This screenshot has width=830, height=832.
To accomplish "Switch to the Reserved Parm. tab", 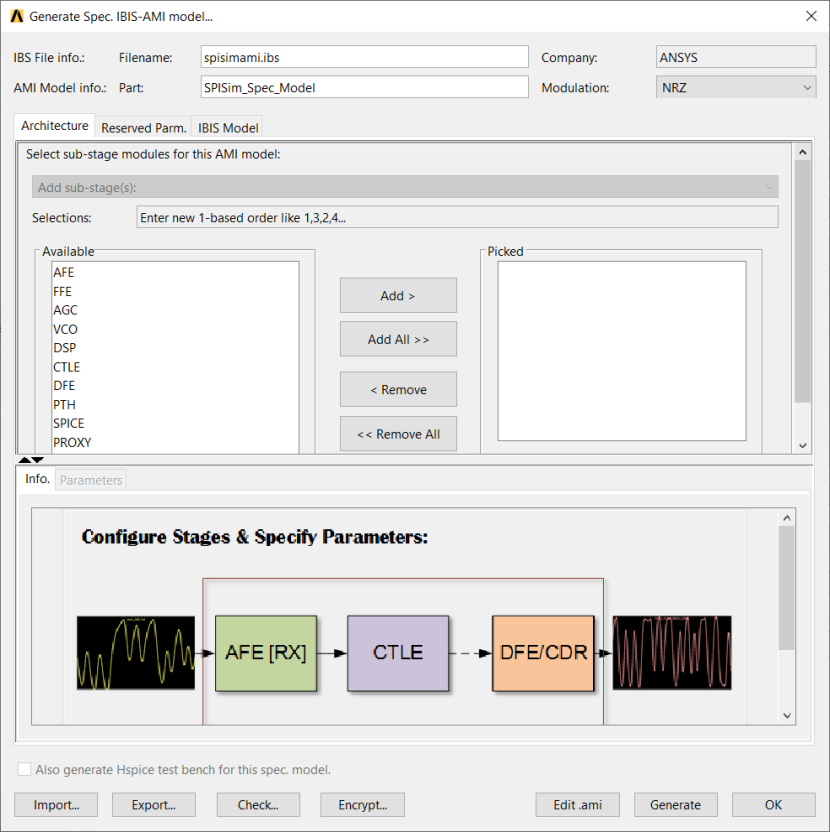I will (x=143, y=128).
